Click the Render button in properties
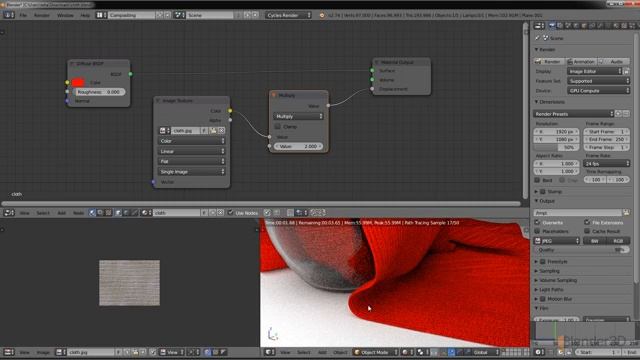 549,61
